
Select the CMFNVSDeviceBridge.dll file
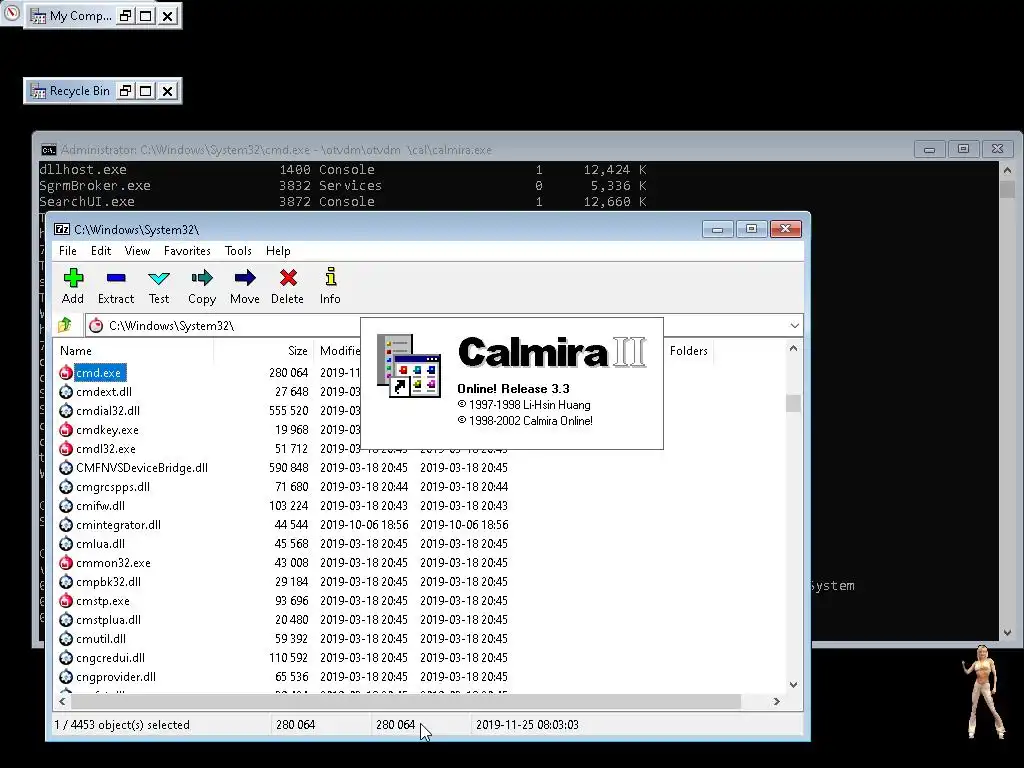pyautogui.click(x=142, y=468)
